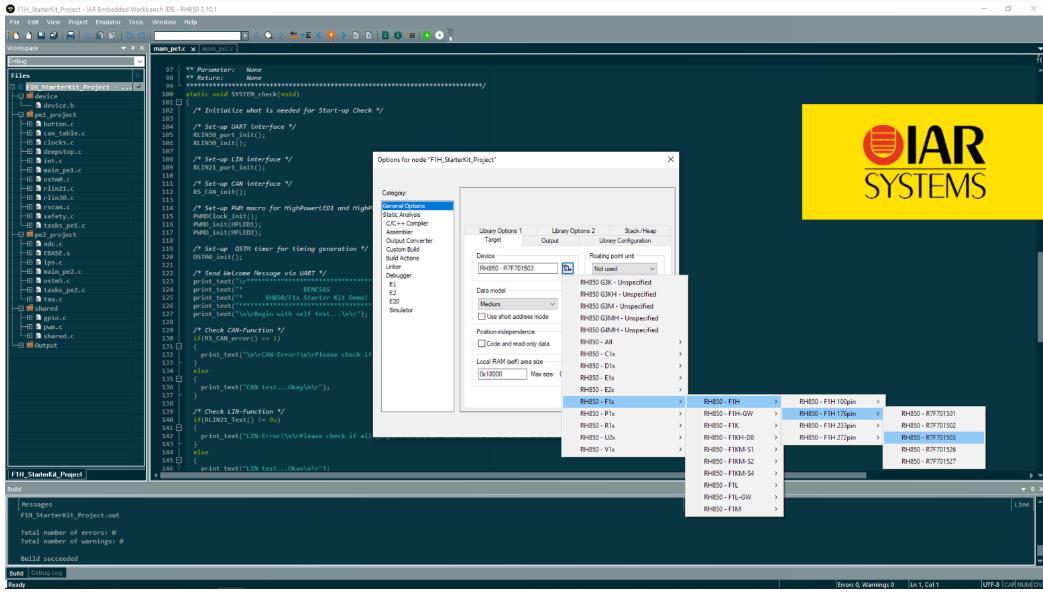Open the Debug configuration dropdown in Workspace
The width and height of the screenshot is (1043, 596).
[139, 61]
